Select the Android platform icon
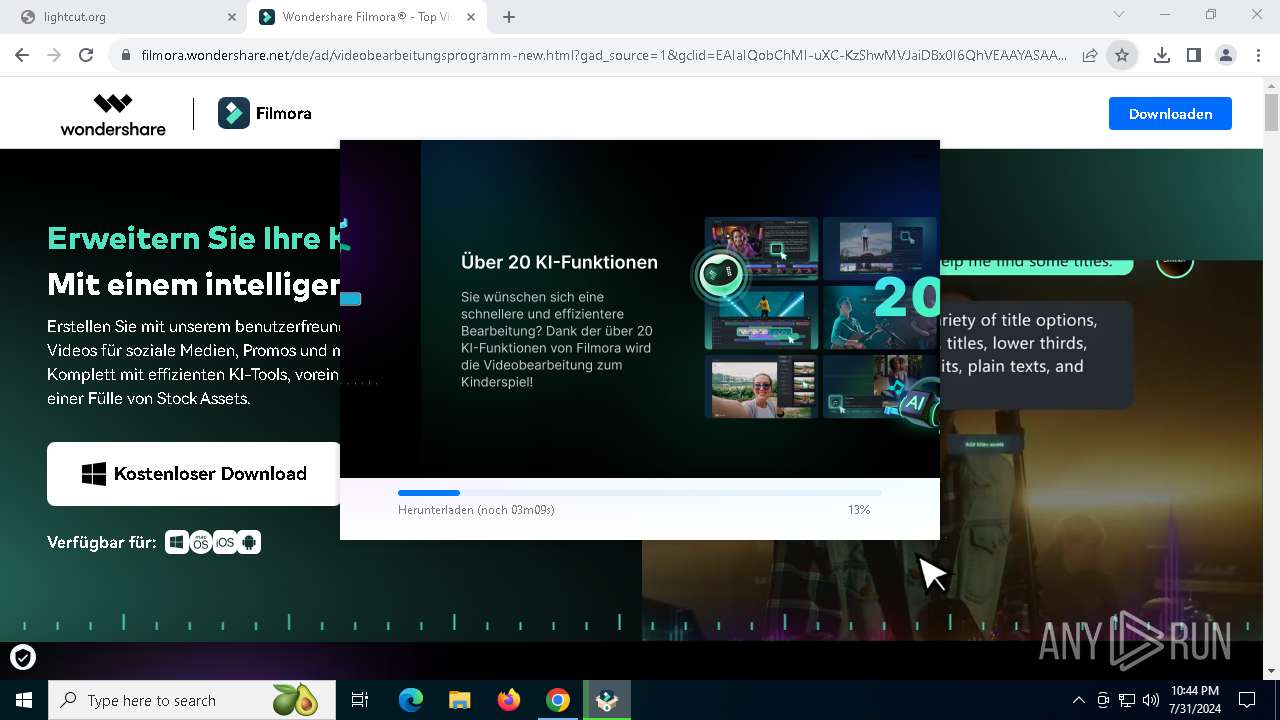The height and width of the screenshot is (720, 1280). coord(249,542)
